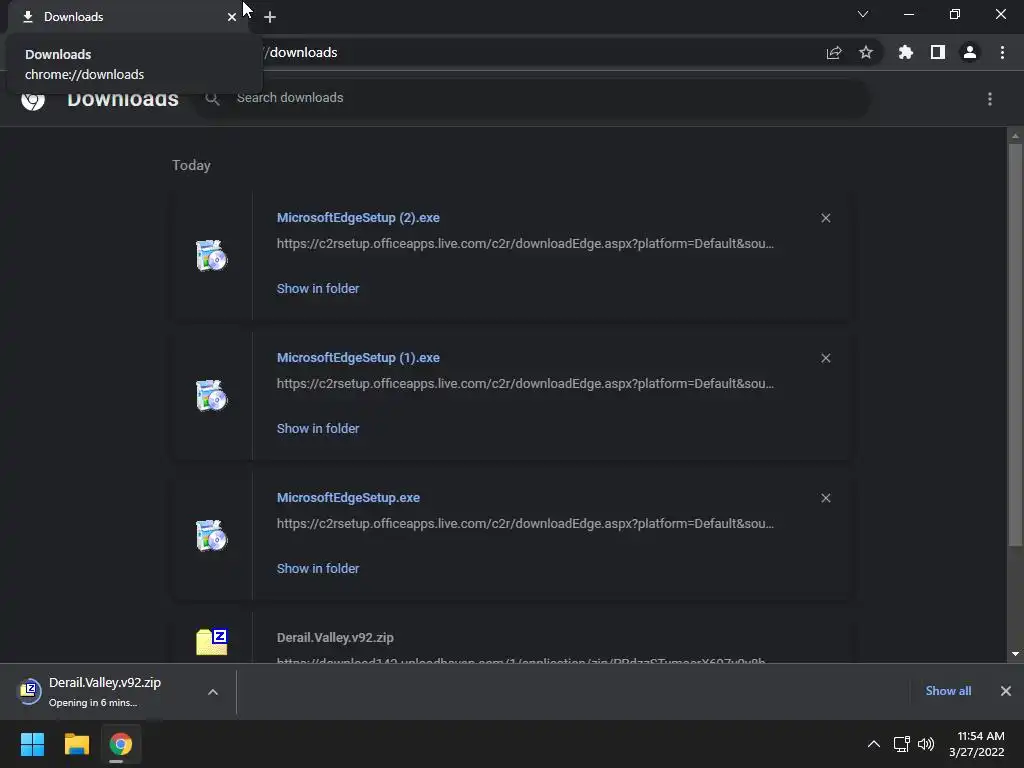The height and width of the screenshot is (768, 1024).
Task: Open MicrosoftEdgeSetup (1).exe file link
Action: pyautogui.click(x=358, y=358)
